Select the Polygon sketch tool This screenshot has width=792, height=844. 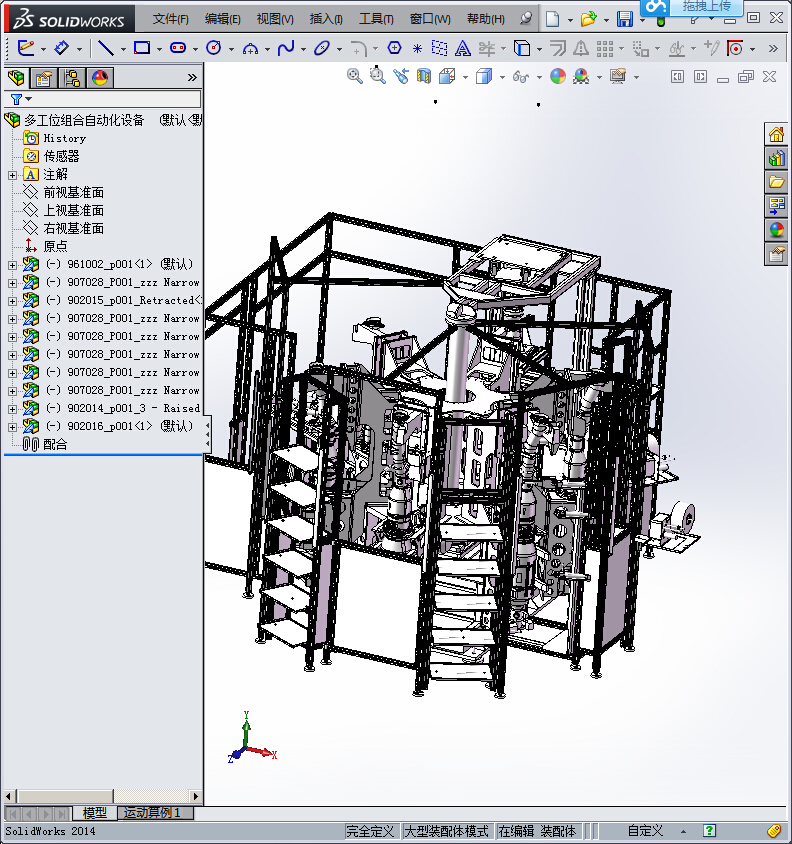pyautogui.click(x=395, y=48)
